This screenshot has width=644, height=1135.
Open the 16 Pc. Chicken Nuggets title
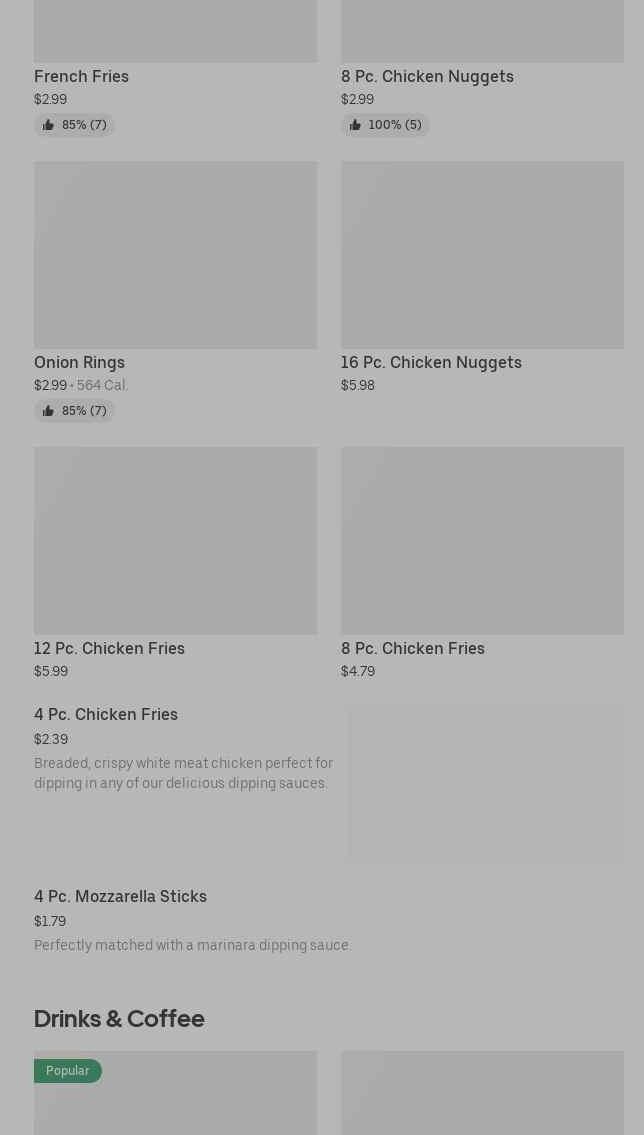point(431,362)
